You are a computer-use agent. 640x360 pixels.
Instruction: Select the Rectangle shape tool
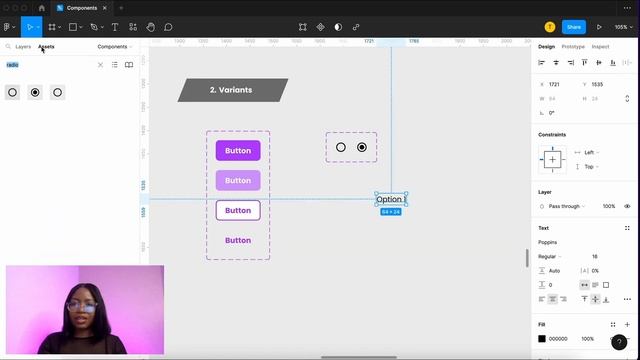pyautogui.click(x=73, y=27)
